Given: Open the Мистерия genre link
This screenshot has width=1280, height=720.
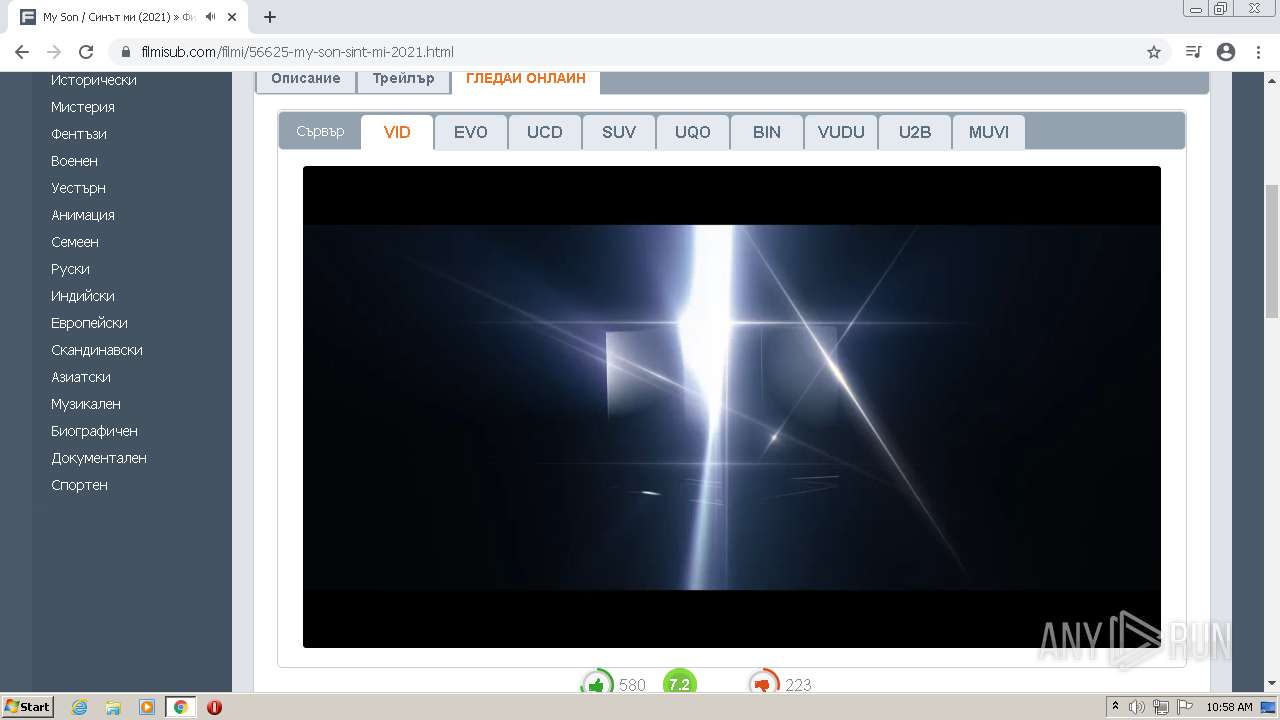Looking at the screenshot, I should click(x=83, y=107).
